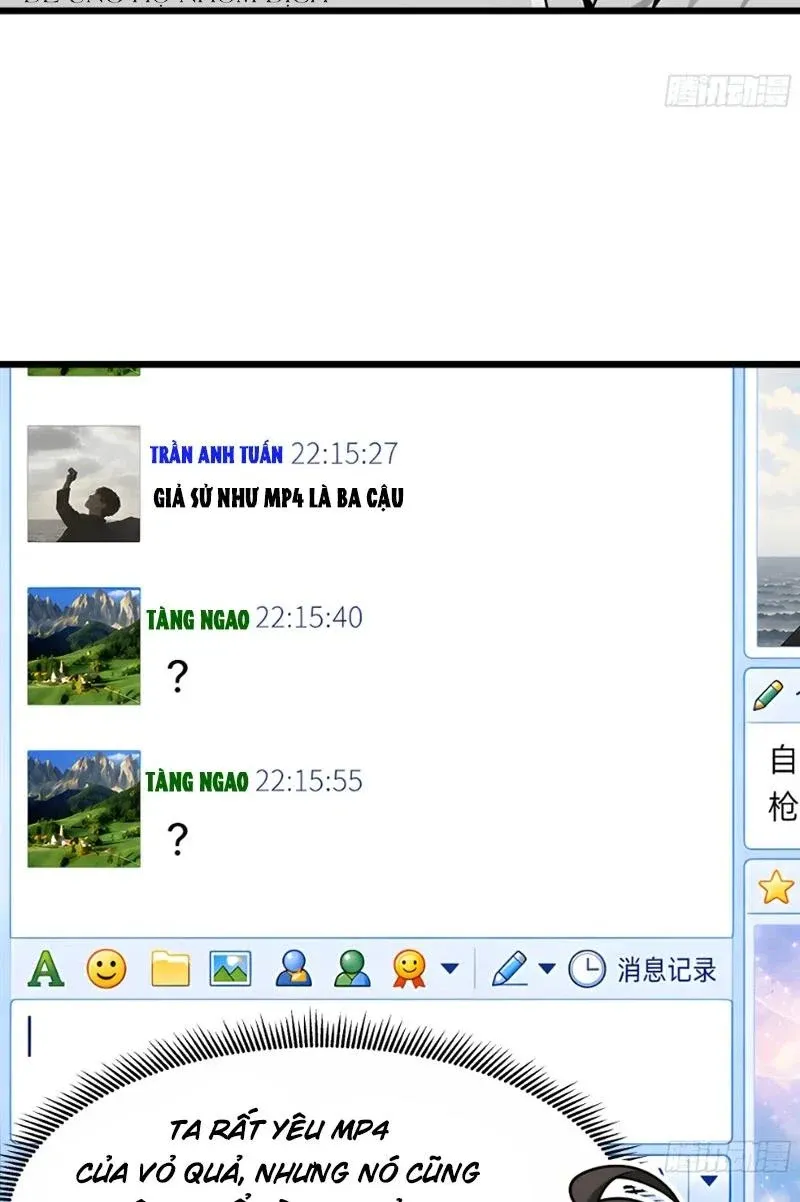Click the yellow star icon in side panel
The height and width of the screenshot is (1202, 800).
(x=775, y=887)
